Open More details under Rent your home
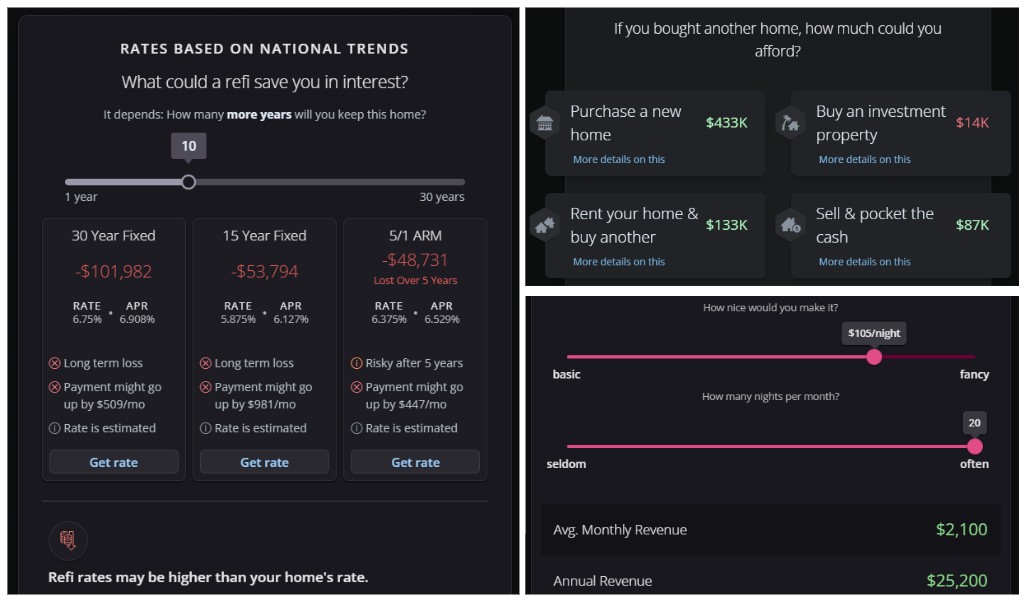 pos(619,262)
